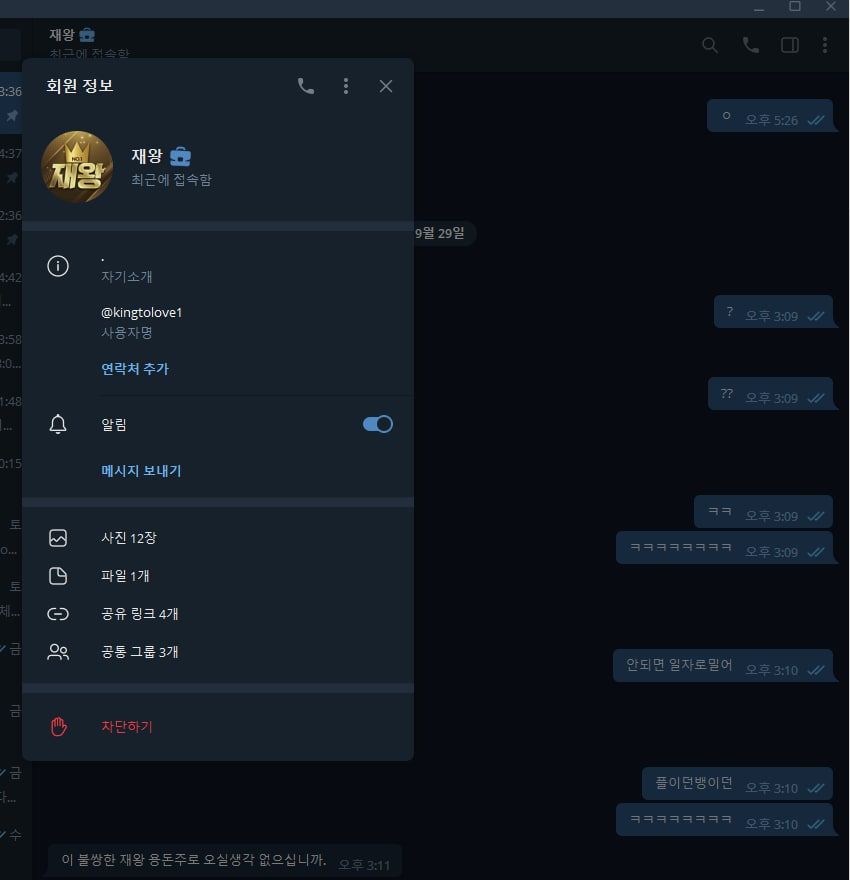
Task: Open the three-dot menu in profile panel
Action: click(346, 86)
